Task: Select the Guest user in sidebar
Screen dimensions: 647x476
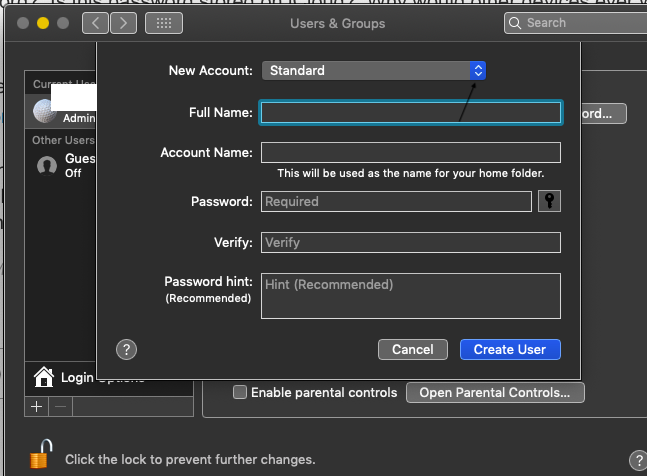Action: click(61, 165)
